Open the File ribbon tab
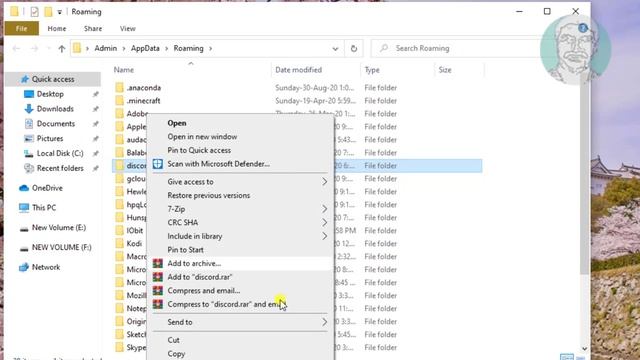Viewport: 640px width, 360px height. coord(22,29)
